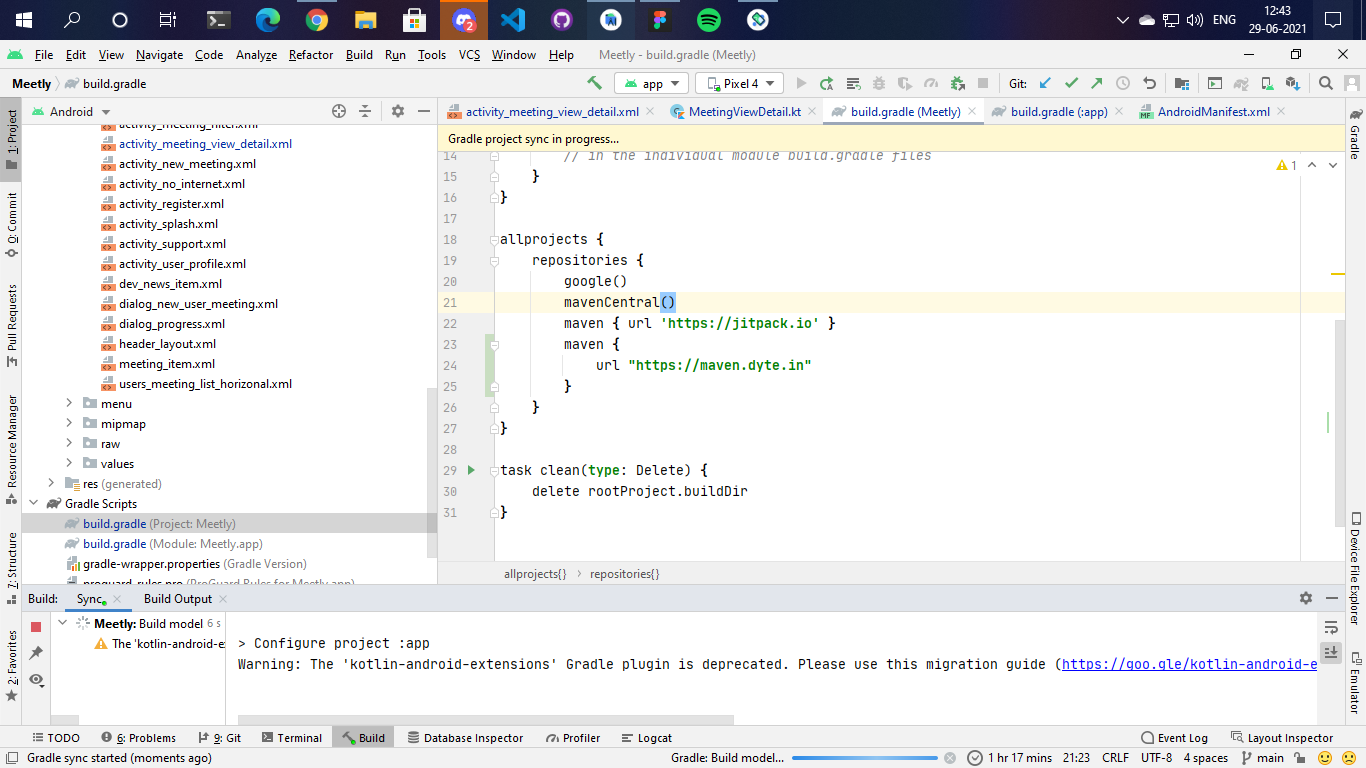Expand the raw folder

point(69,443)
